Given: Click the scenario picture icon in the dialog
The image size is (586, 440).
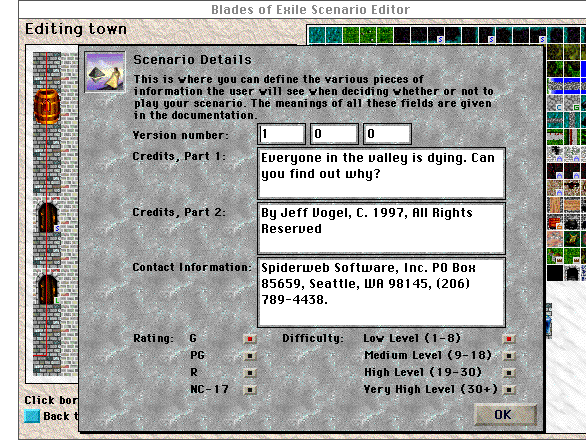Looking at the screenshot, I should pyautogui.click(x=105, y=72).
